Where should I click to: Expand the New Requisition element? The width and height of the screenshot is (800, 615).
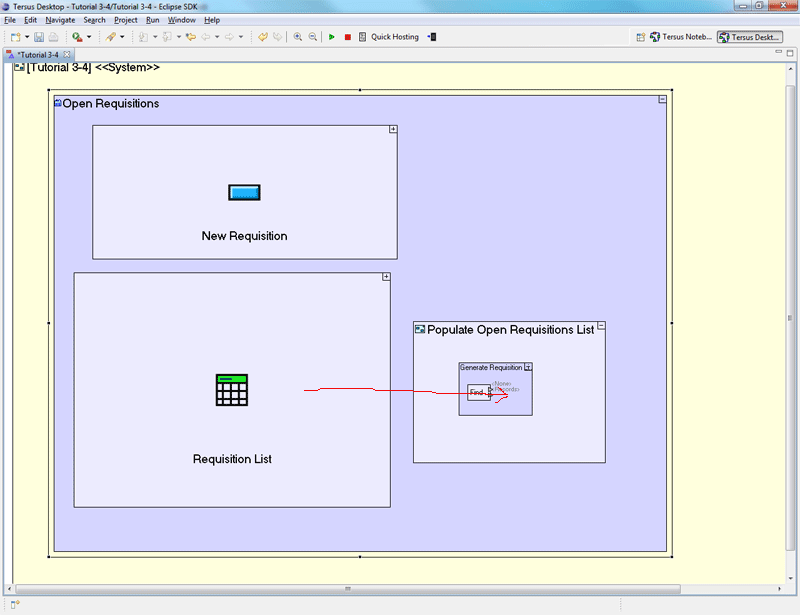pyautogui.click(x=393, y=129)
